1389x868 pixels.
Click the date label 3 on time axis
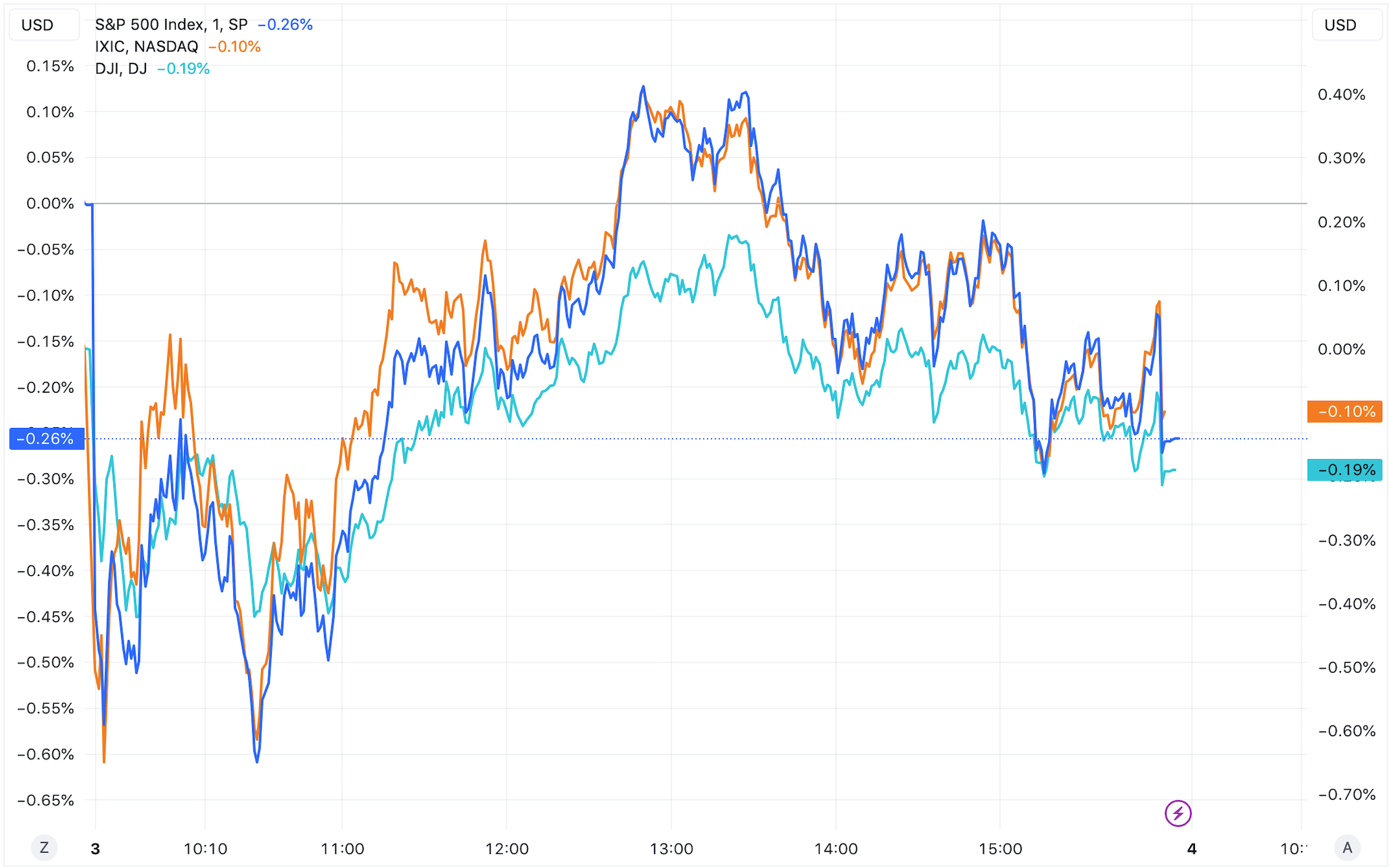(95, 849)
